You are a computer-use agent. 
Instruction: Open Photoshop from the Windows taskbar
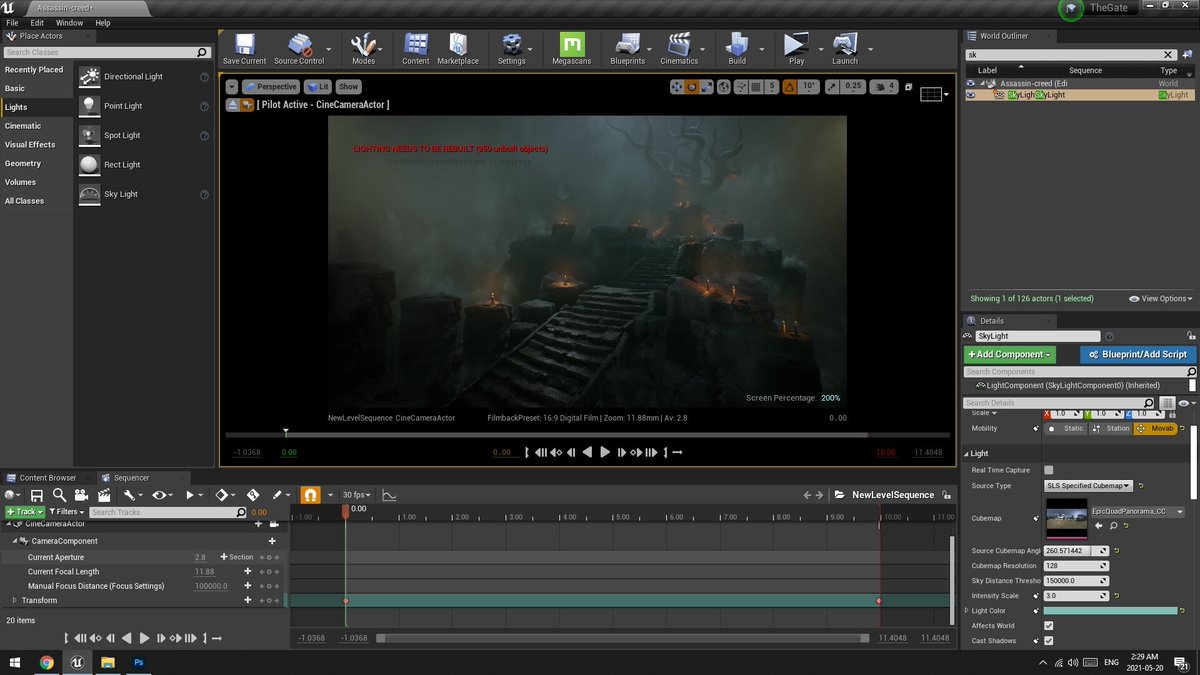tap(139, 662)
